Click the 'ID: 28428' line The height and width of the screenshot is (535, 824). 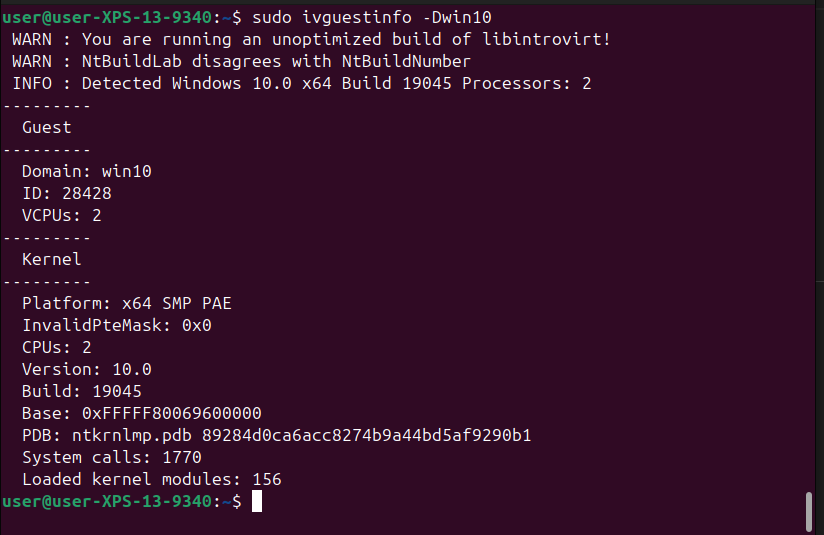[67, 193]
